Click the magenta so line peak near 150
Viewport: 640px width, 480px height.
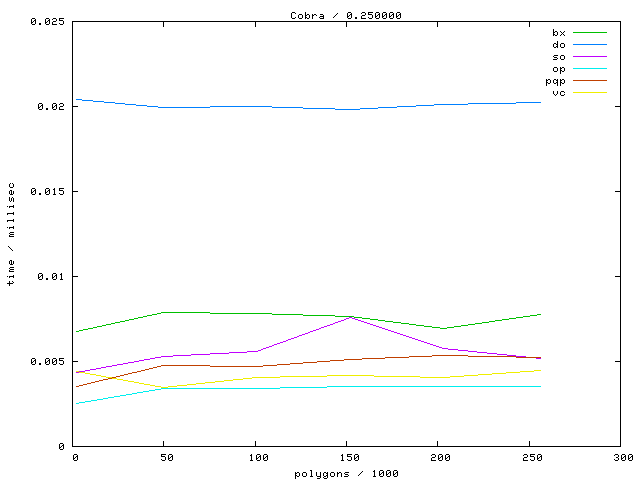pos(349,317)
